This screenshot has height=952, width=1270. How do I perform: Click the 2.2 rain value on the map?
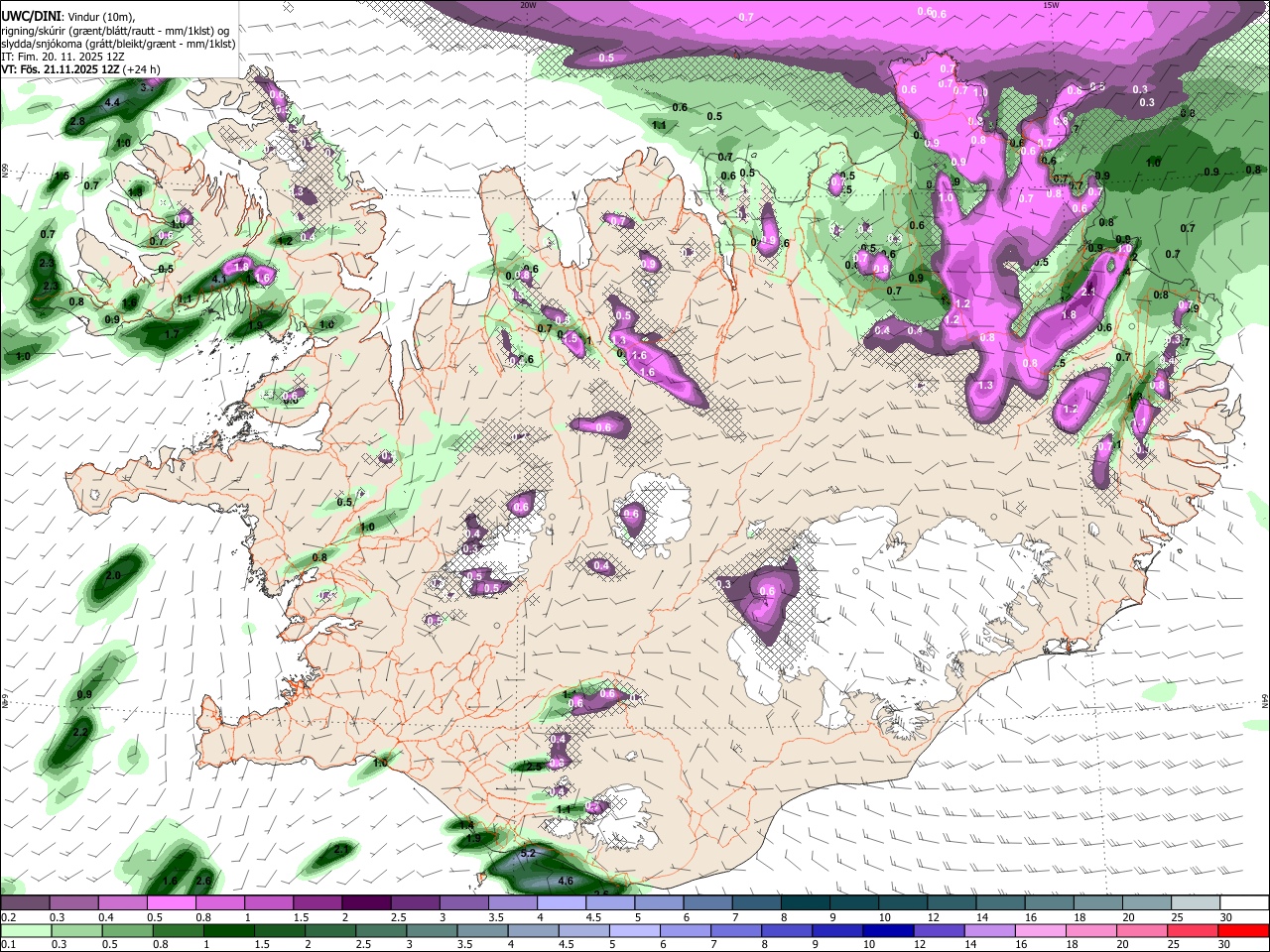[80, 732]
